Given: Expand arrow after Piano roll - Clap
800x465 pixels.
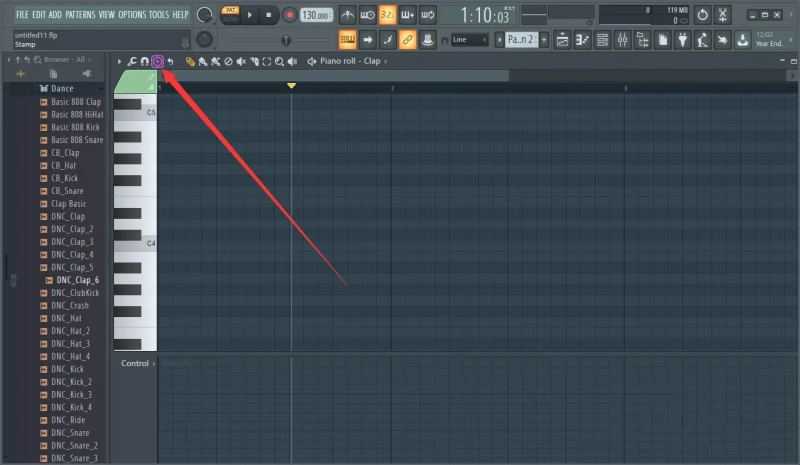Looking at the screenshot, I should (x=385, y=61).
